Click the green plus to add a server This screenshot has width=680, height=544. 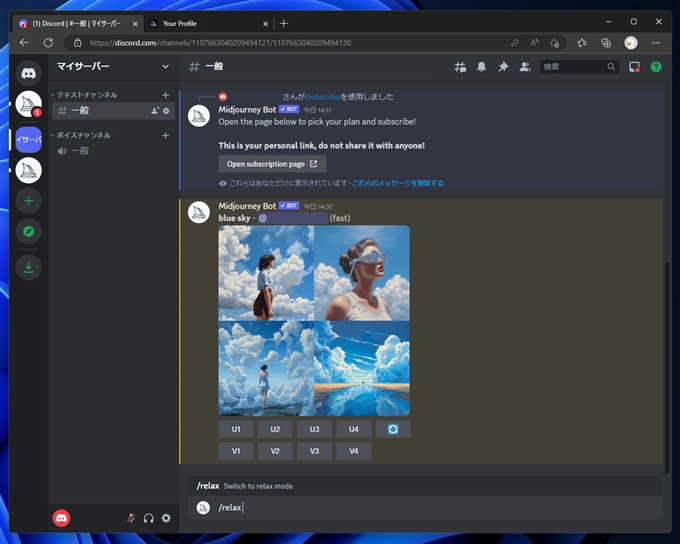pyautogui.click(x=29, y=201)
